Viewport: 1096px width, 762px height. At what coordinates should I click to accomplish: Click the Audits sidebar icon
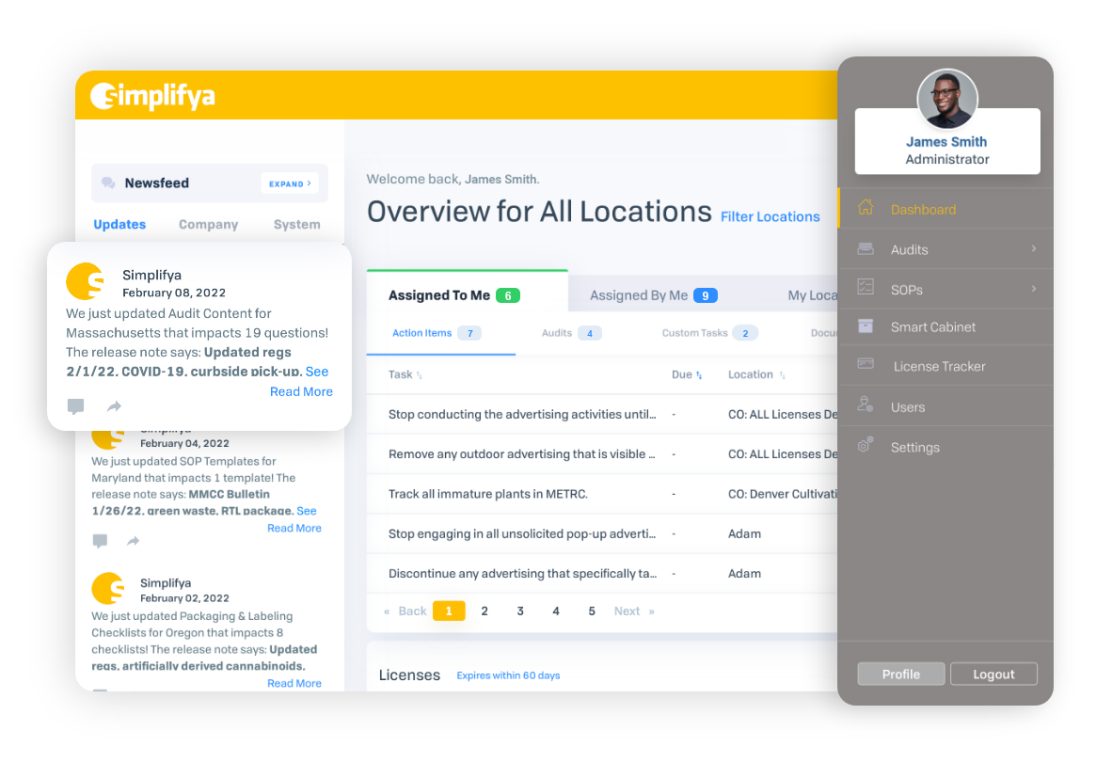(x=865, y=249)
